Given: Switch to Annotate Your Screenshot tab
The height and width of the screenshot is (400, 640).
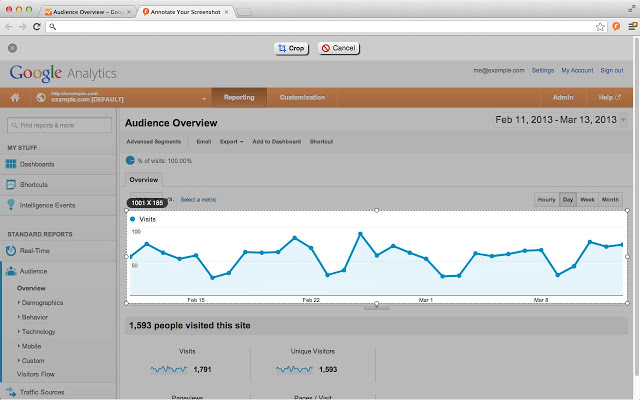Looking at the screenshot, I should 185,12.
